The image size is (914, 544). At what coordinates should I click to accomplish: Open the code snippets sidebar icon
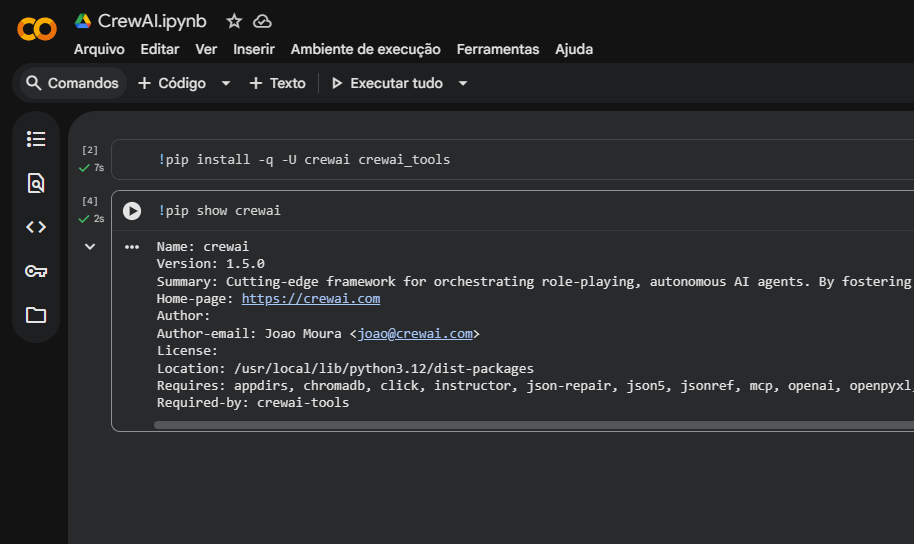click(36, 227)
